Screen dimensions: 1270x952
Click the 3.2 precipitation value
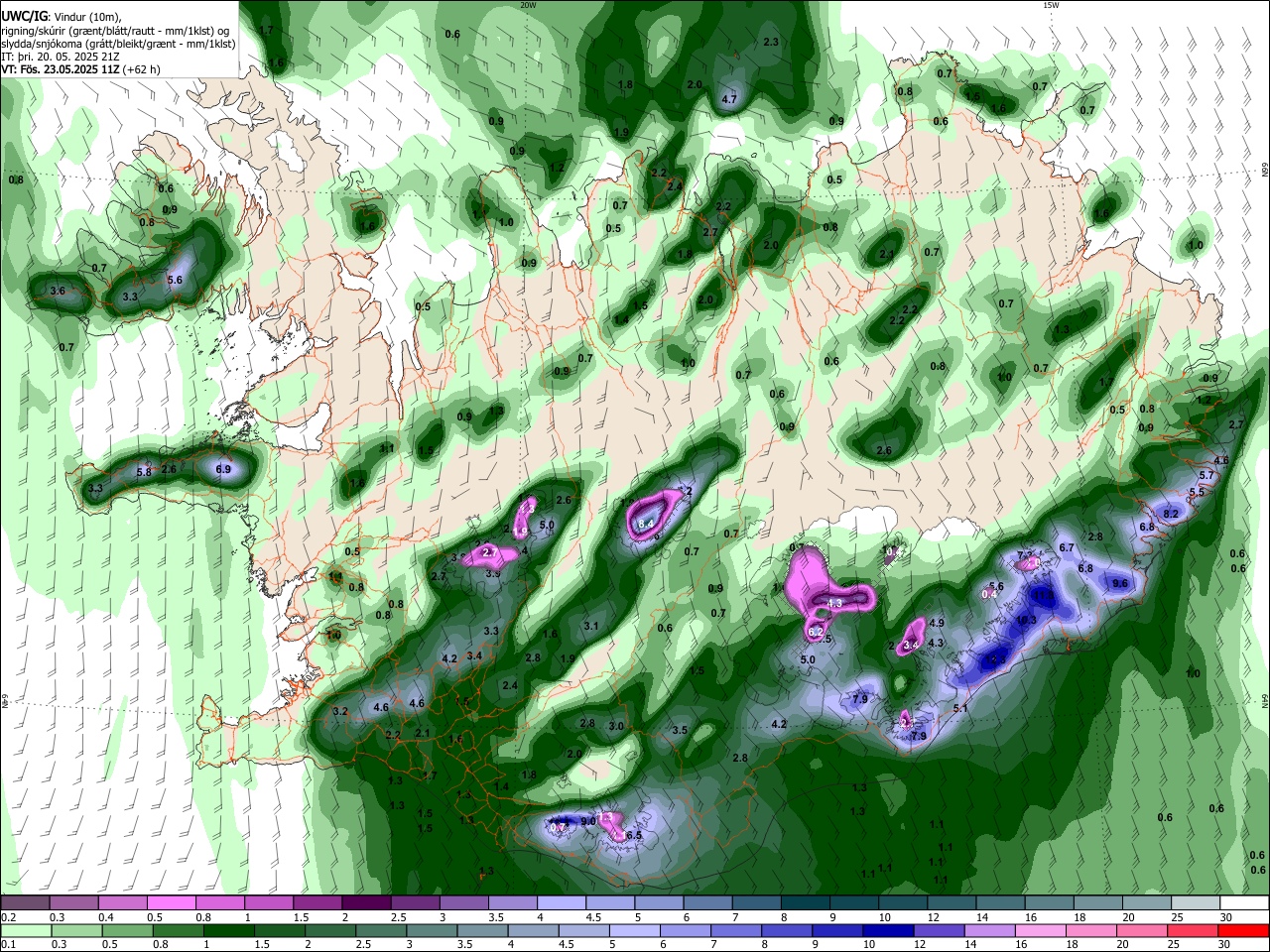point(340,711)
